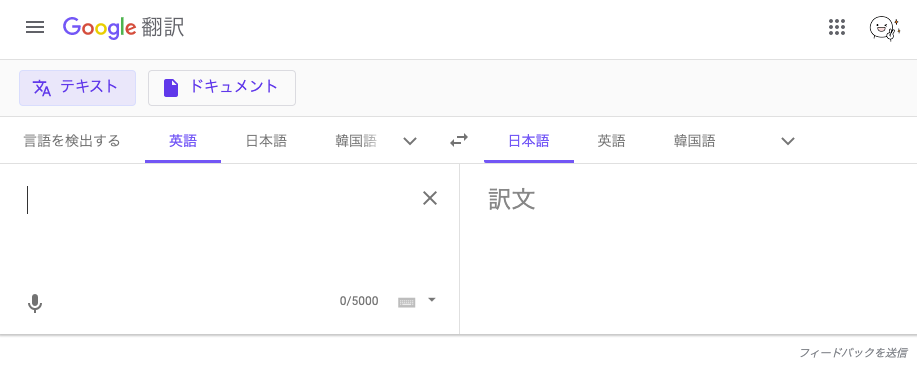
Task: Choose 日本語 as source language
Action: [266, 141]
